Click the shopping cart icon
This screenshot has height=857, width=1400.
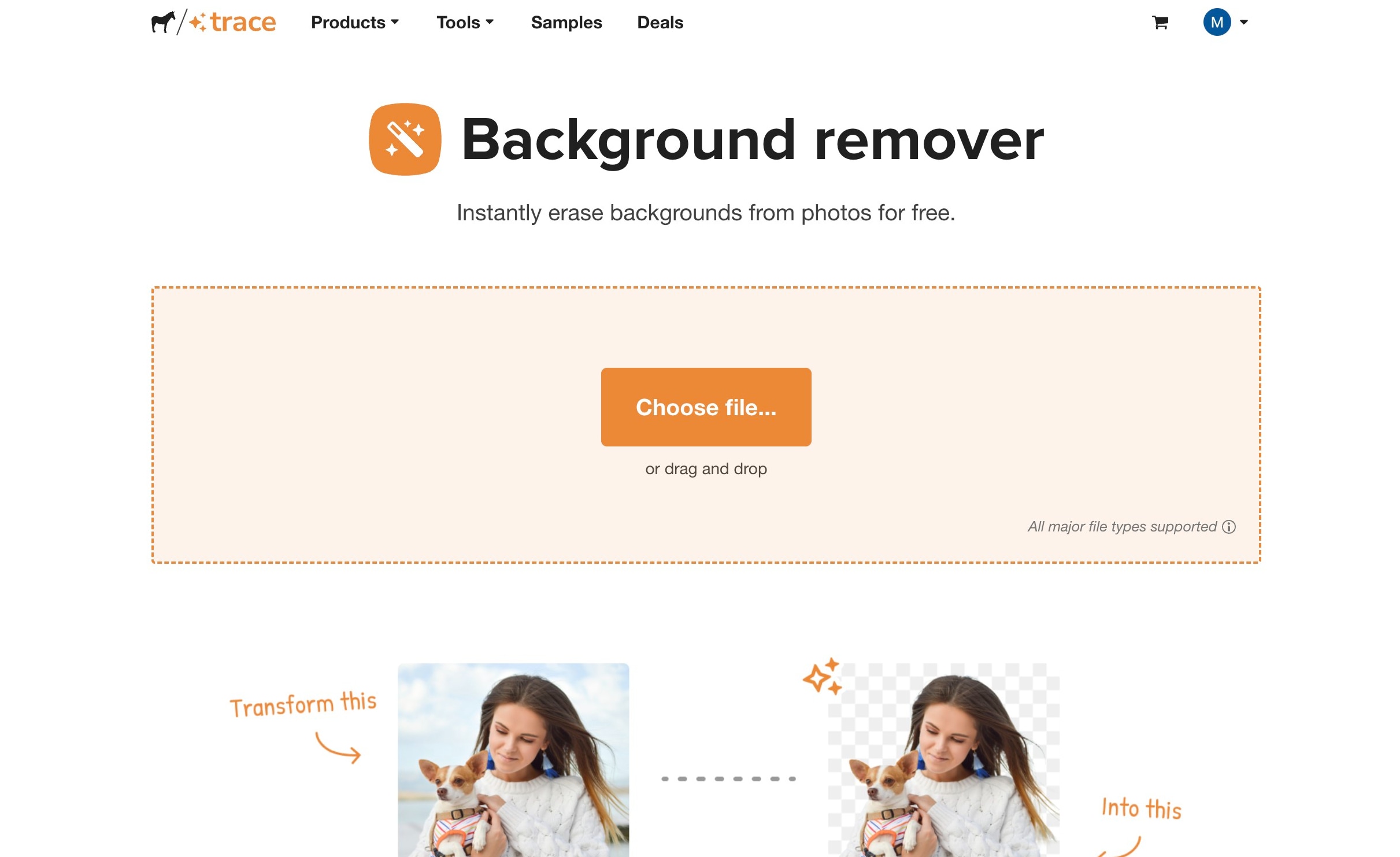tap(1159, 22)
